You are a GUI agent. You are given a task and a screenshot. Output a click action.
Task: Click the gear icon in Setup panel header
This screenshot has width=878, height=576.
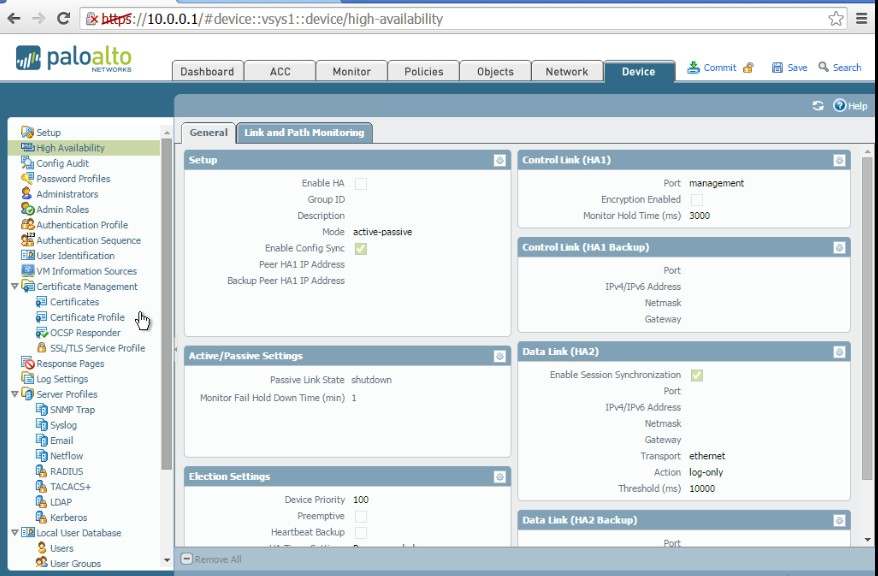click(499, 160)
